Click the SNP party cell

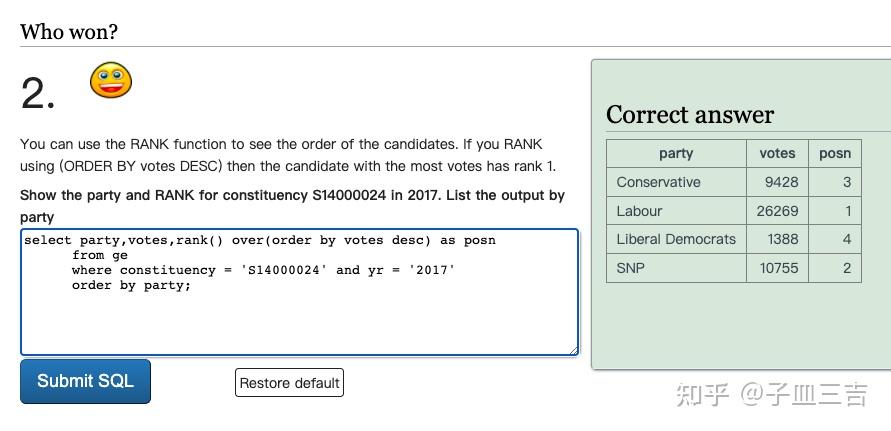pos(631,268)
